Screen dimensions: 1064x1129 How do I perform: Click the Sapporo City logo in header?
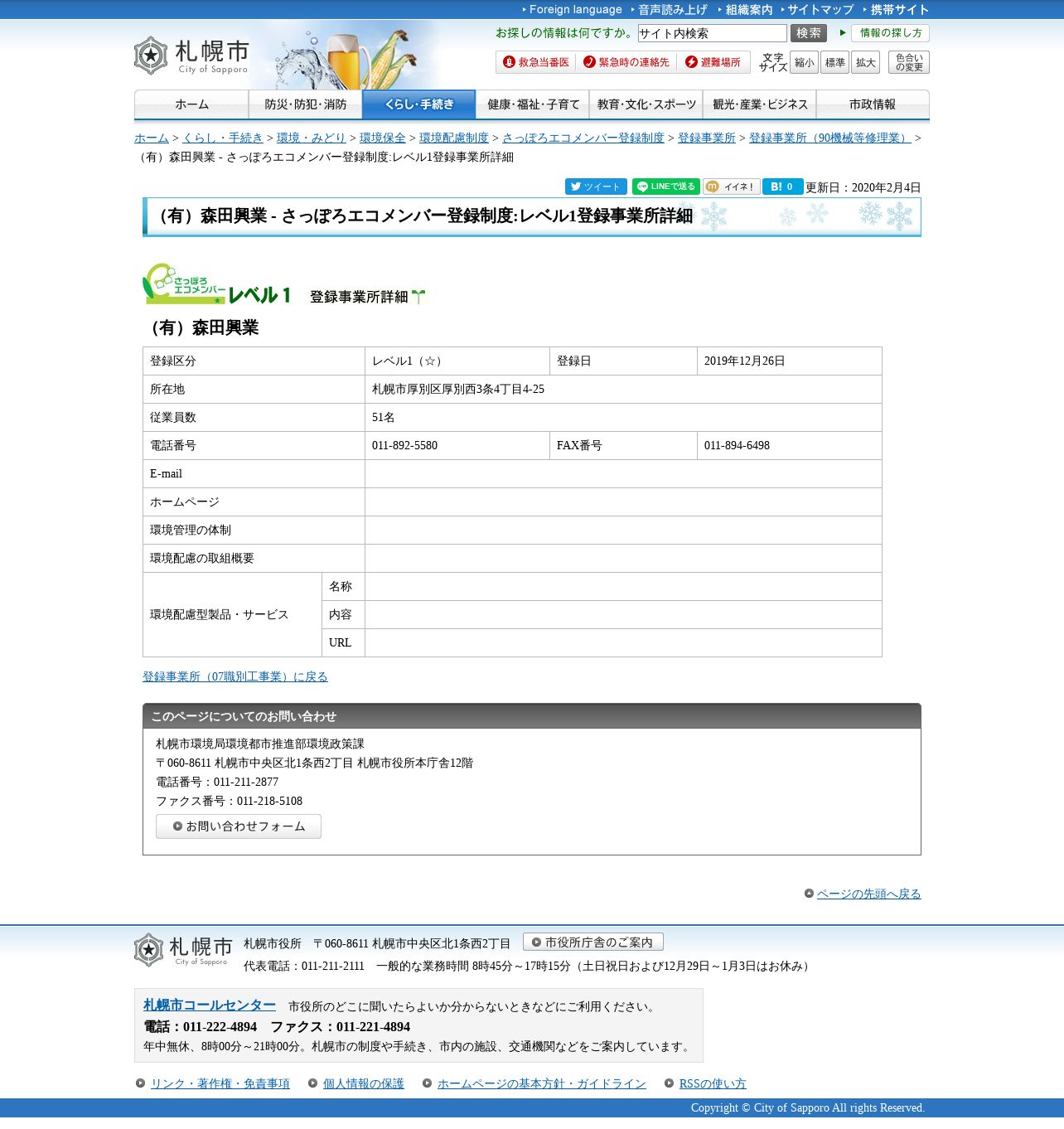click(x=191, y=56)
